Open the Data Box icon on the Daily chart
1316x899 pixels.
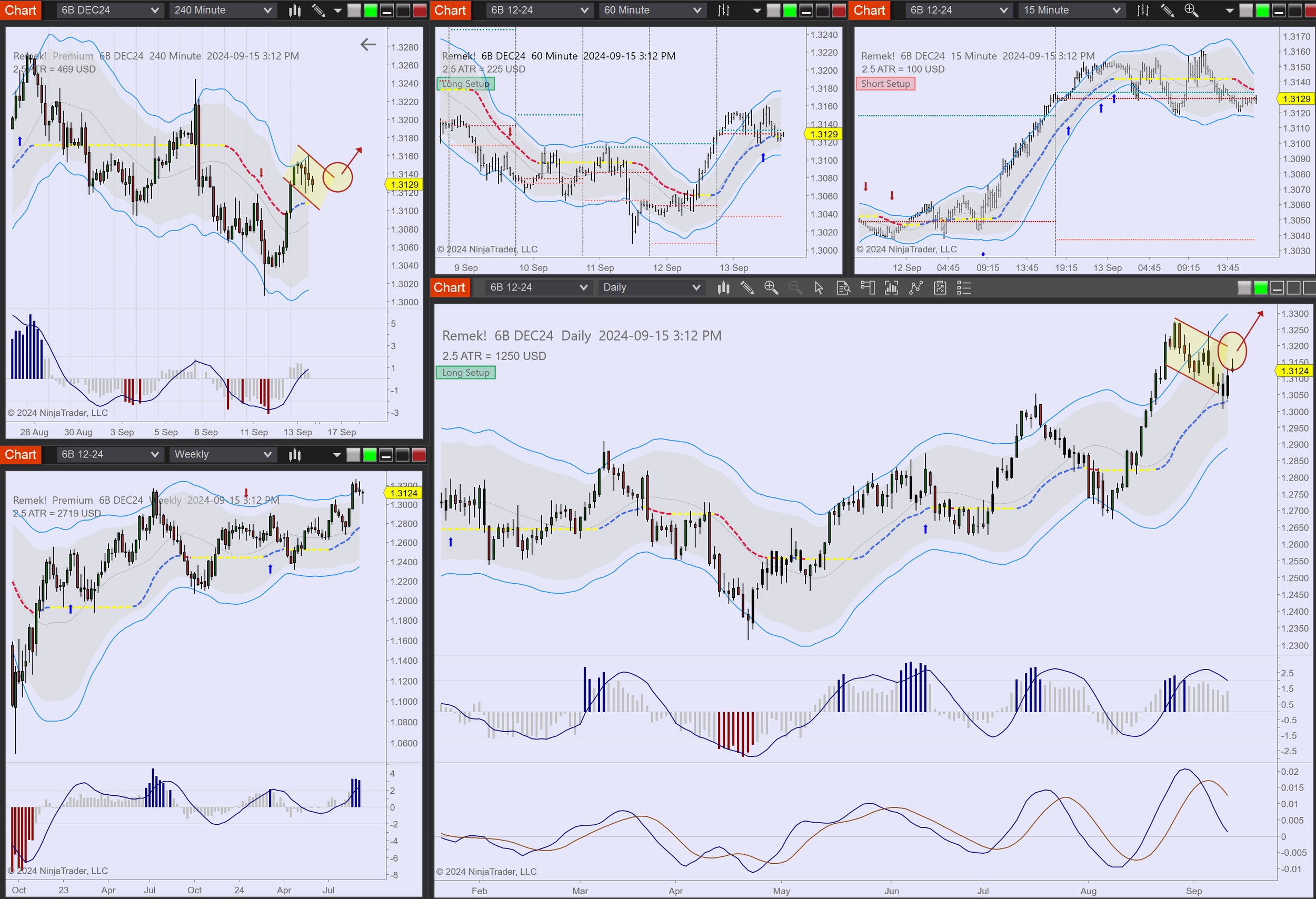pos(843,288)
